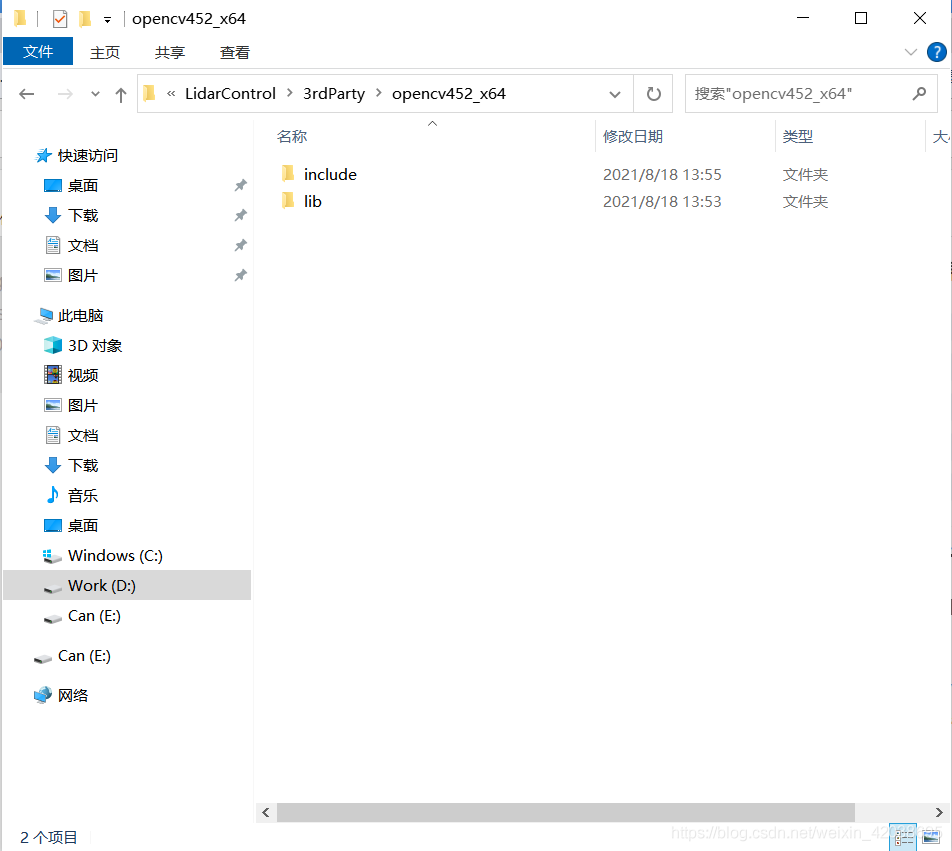Click the search magnifier icon
Image resolution: width=952 pixels, height=851 pixels.
(x=919, y=93)
